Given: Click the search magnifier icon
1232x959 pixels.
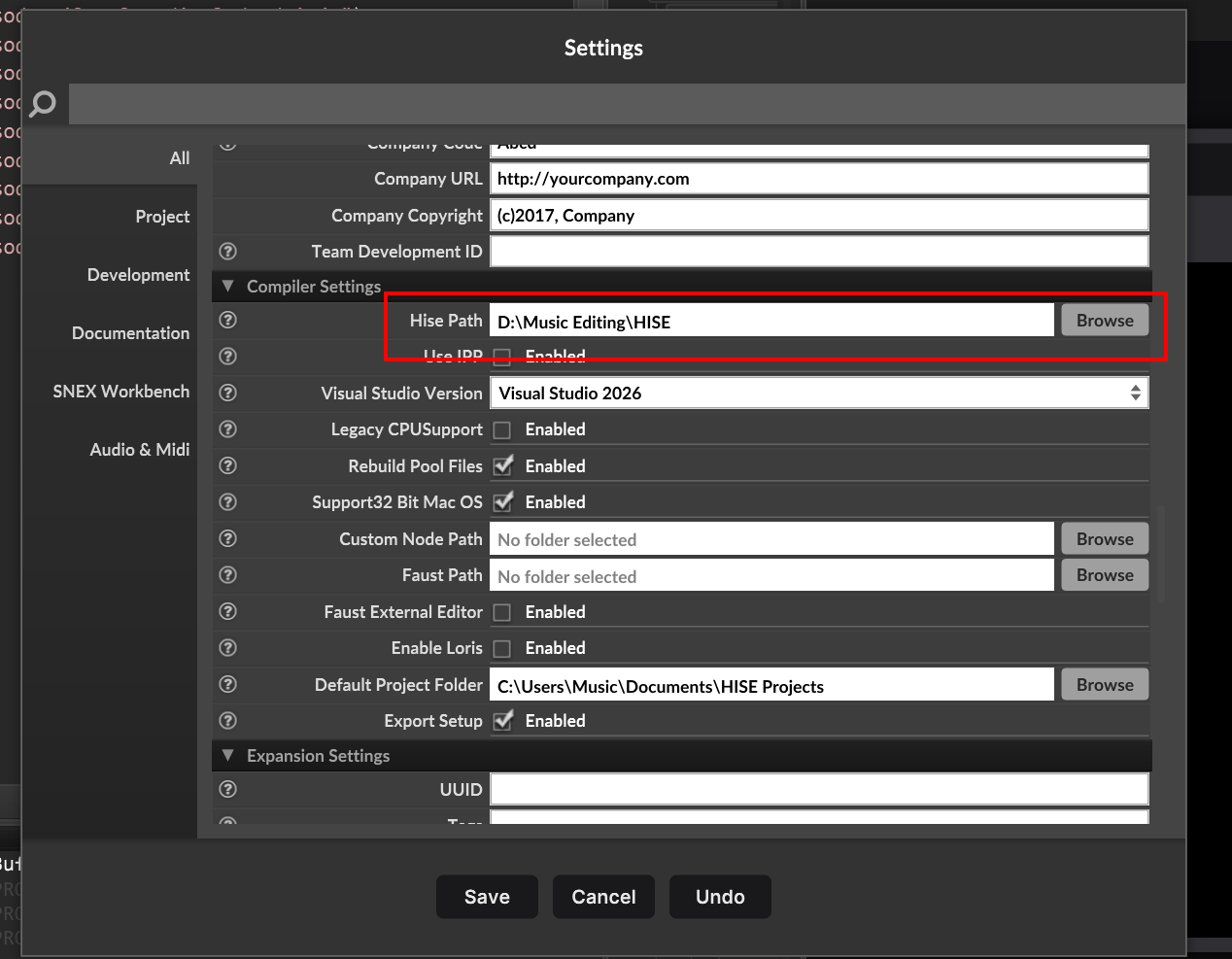Looking at the screenshot, I should coord(43,104).
